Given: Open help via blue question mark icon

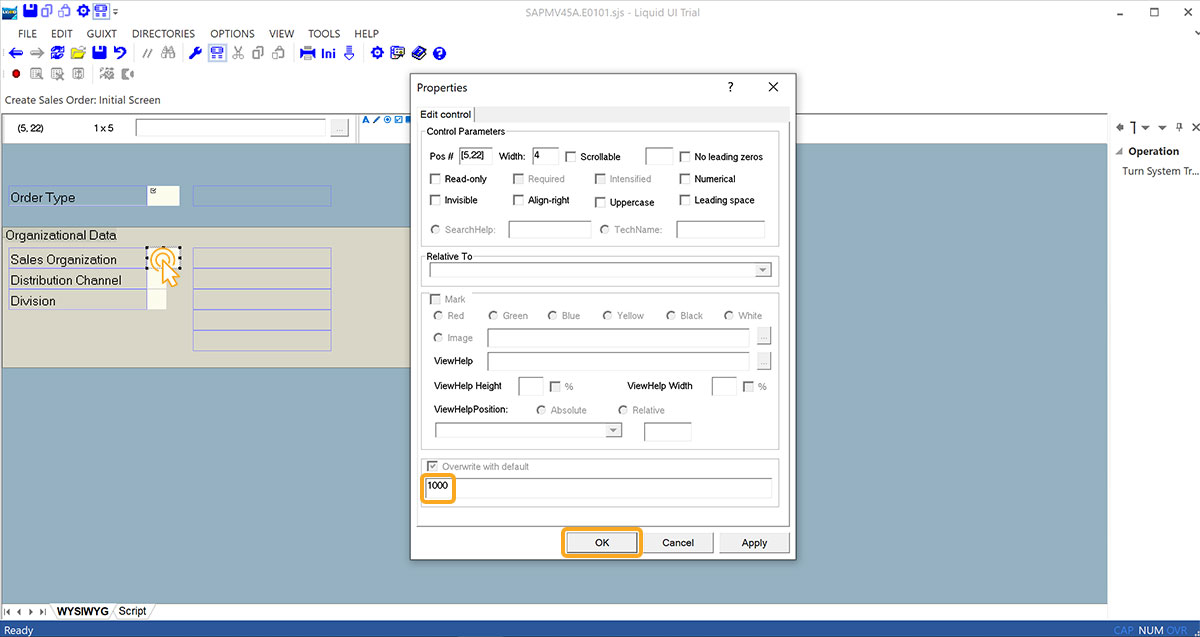Looking at the screenshot, I should click(439, 54).
